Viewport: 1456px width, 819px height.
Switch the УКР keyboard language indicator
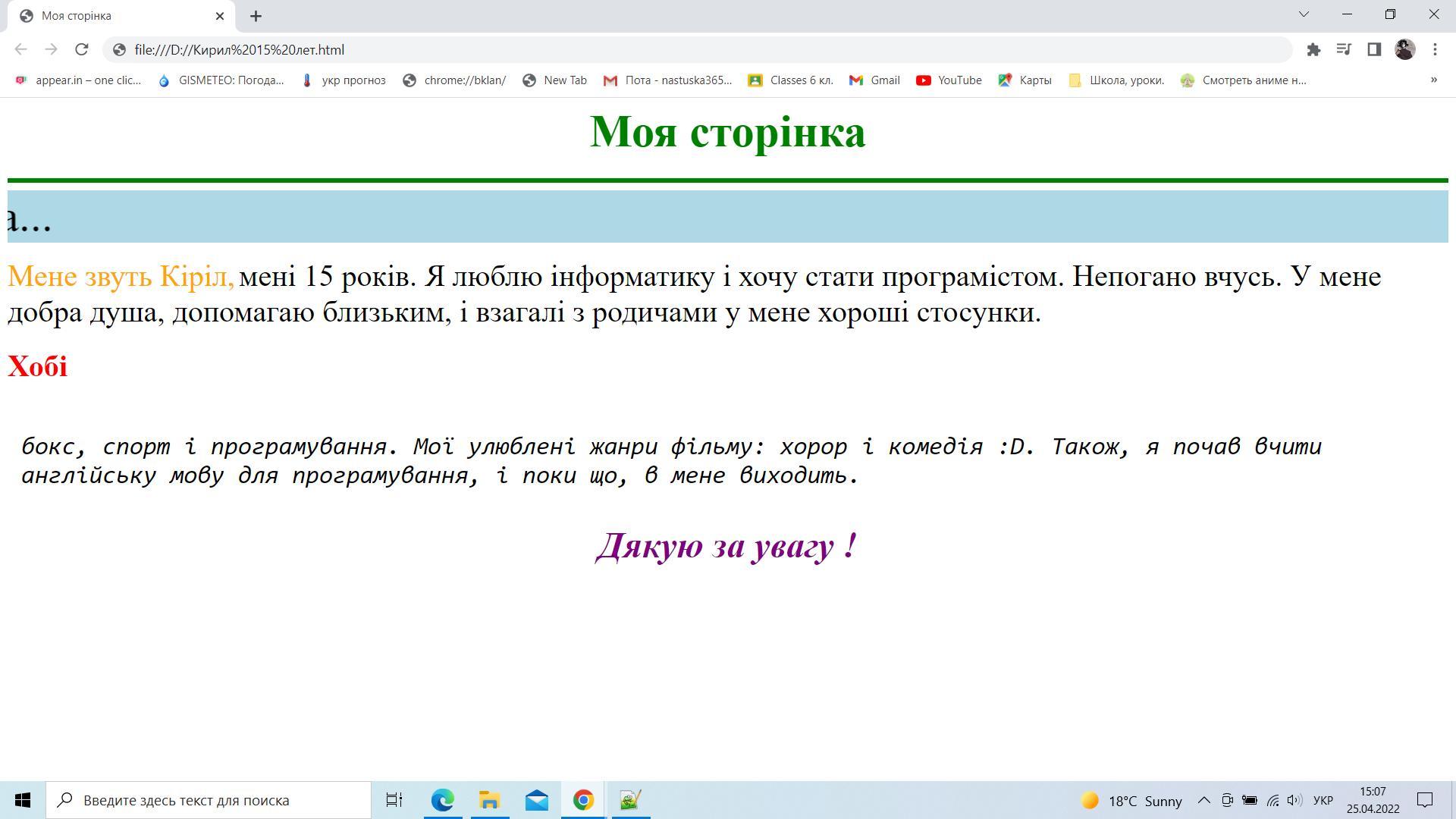click(1323, 800)
